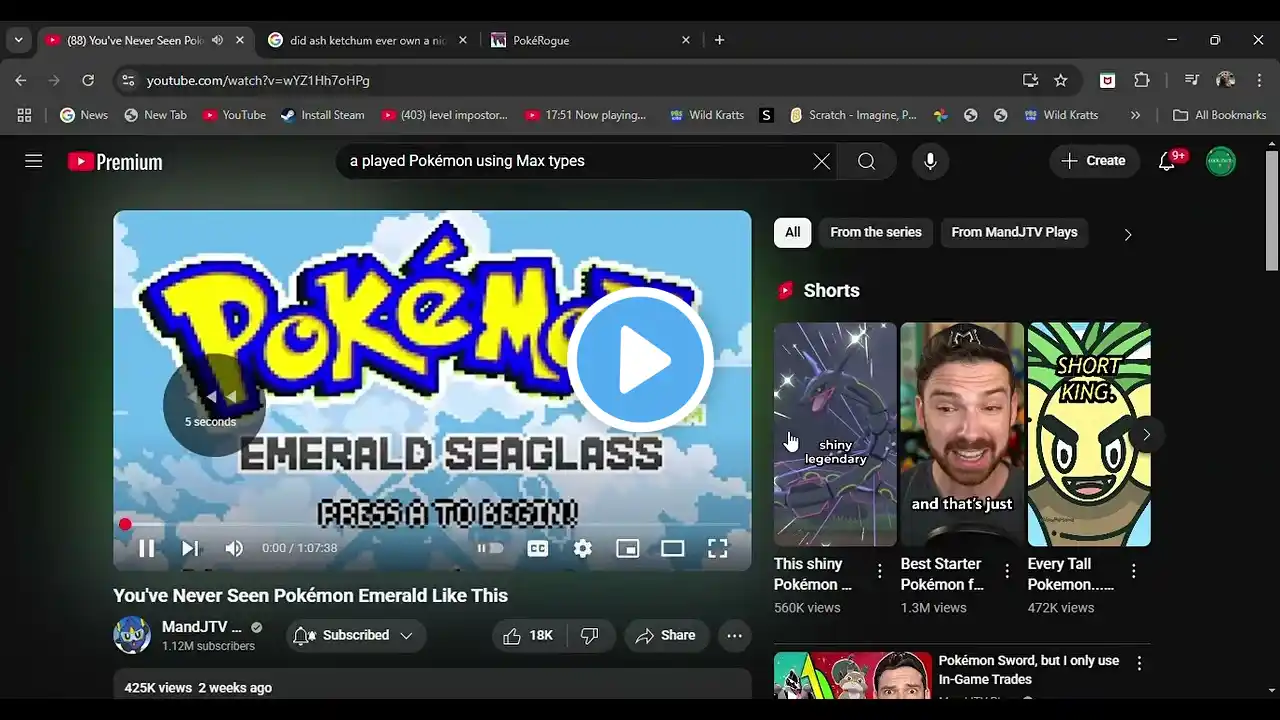Screen dimensions: 1280x720
Task: Dislike the video
Action: (590, 635)
